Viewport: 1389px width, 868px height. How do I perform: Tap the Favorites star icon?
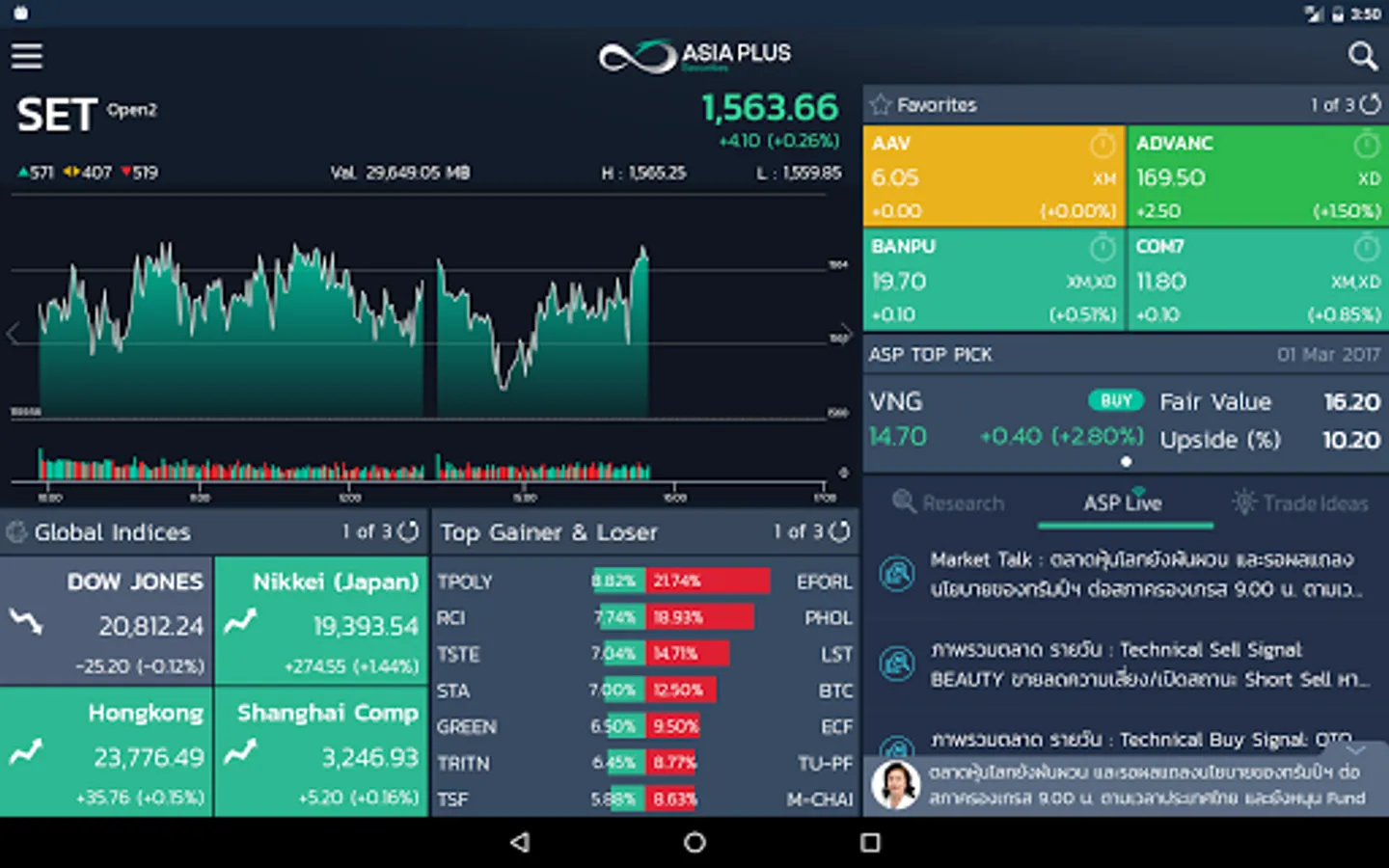point(880,104)
